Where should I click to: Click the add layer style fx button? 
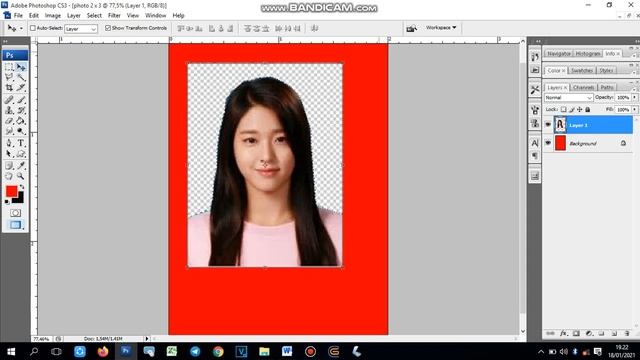563,333
